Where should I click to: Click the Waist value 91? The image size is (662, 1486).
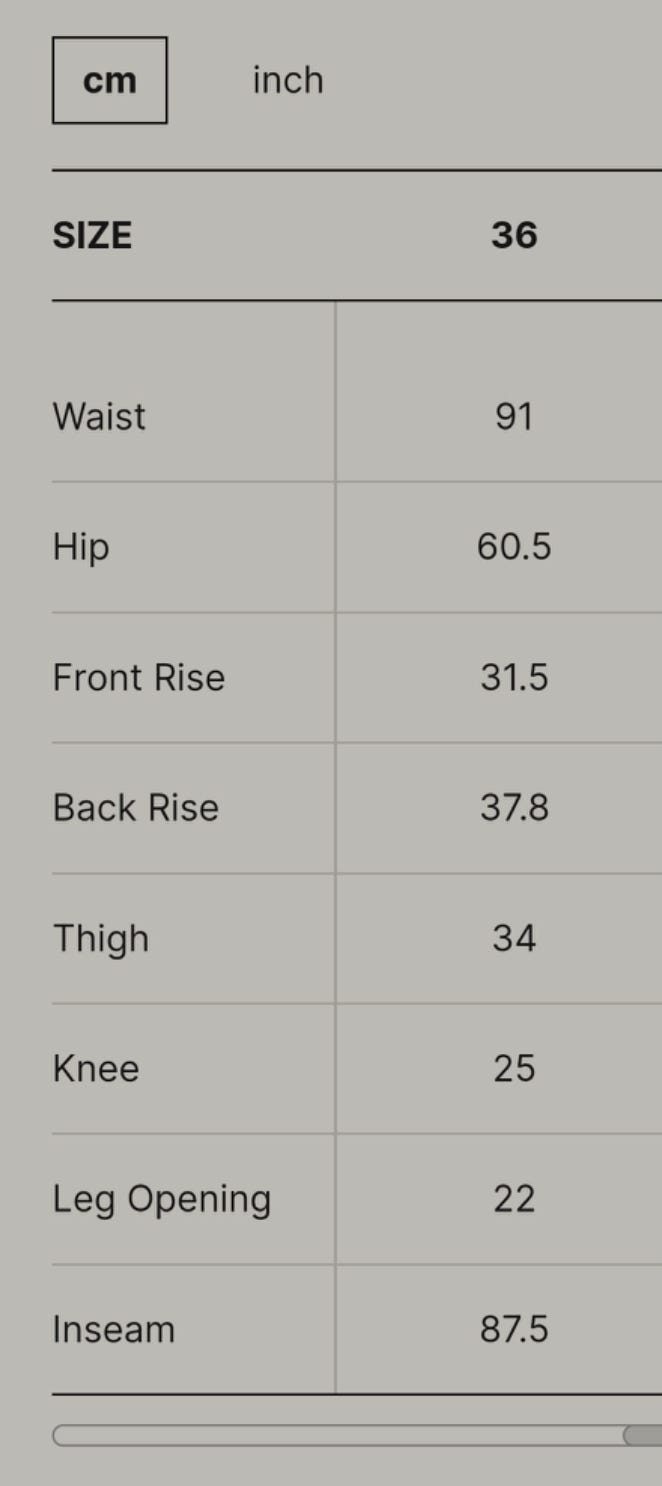[514, 417]
